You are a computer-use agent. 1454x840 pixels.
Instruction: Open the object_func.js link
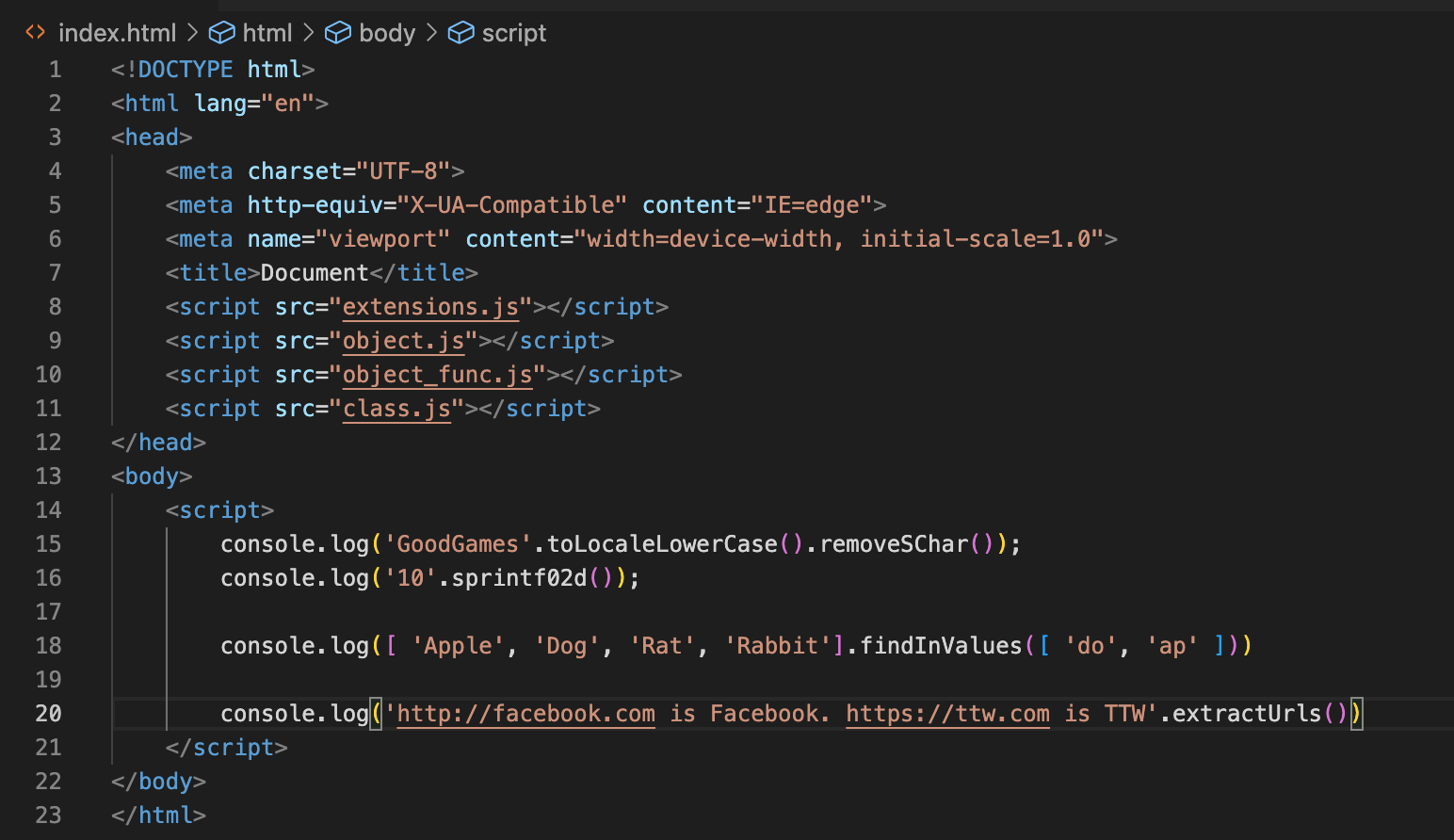(x=437, y=374)
